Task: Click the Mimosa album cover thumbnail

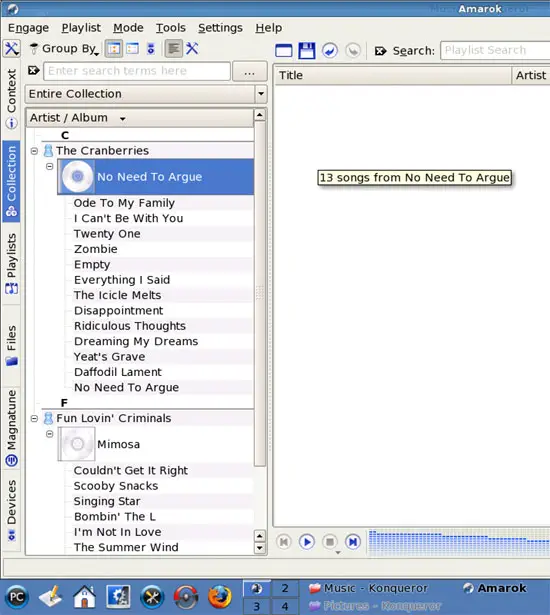Action: click(x=76, y=444)
